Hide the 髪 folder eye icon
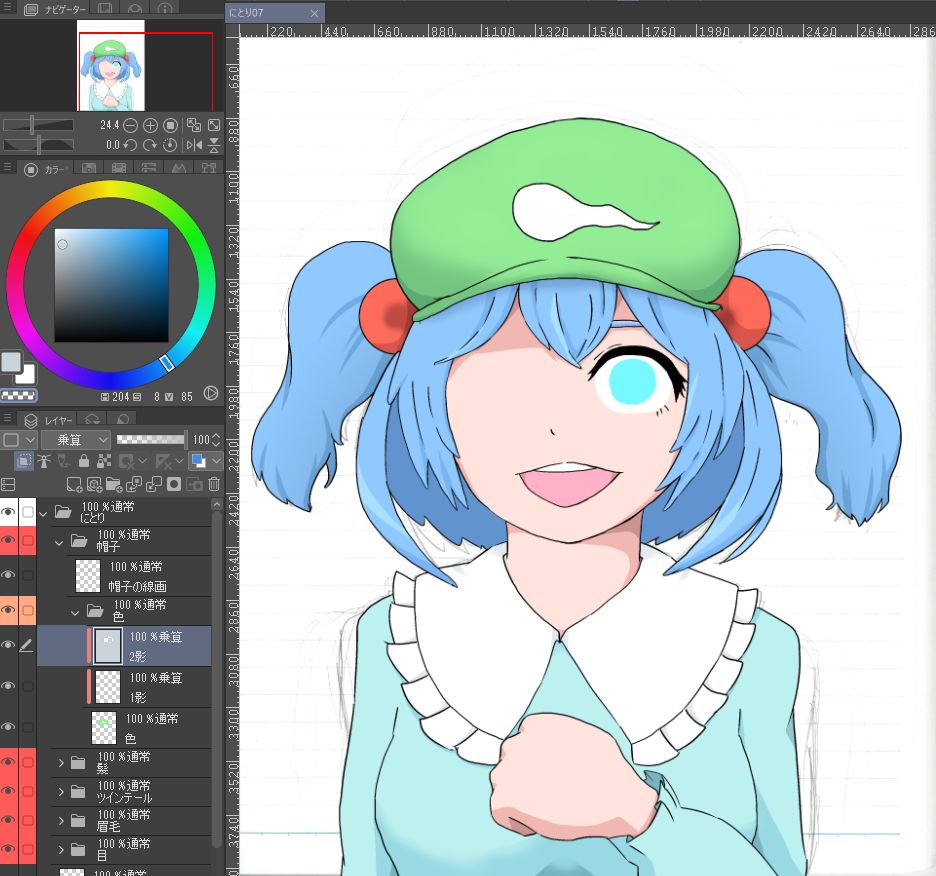Image resolution: width=936 pixels, height=876 pixels. tap(8, 763)
